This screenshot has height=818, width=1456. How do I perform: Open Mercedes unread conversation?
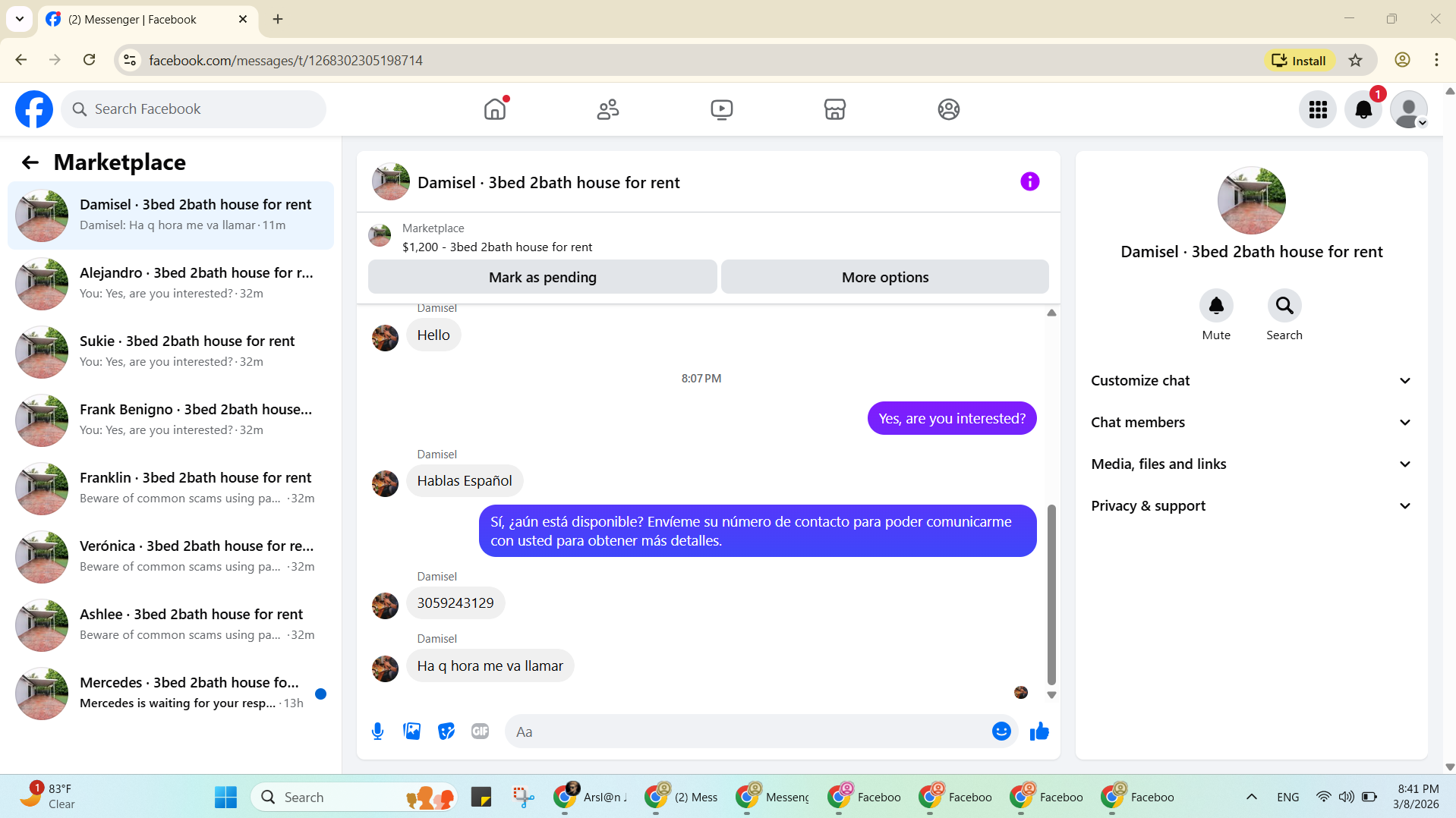coord(171,694)
